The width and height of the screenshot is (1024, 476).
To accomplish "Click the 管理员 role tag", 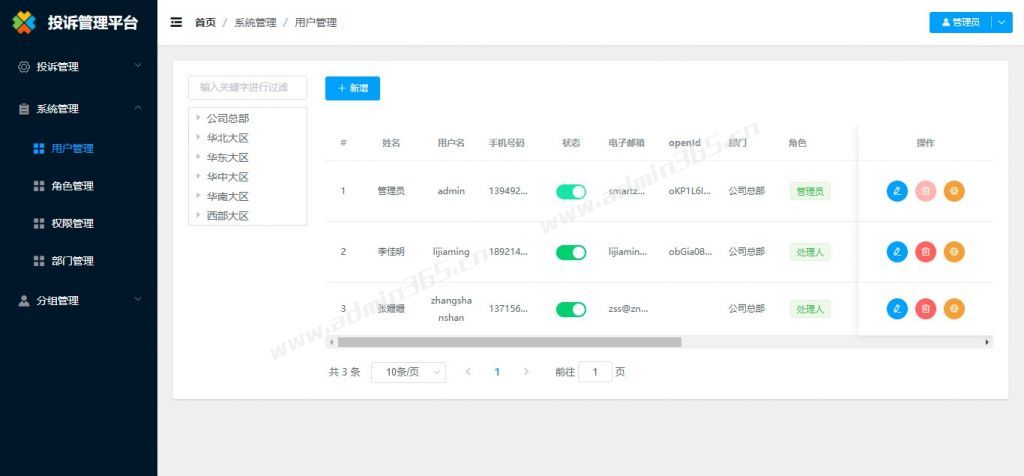I will (810, 191).
